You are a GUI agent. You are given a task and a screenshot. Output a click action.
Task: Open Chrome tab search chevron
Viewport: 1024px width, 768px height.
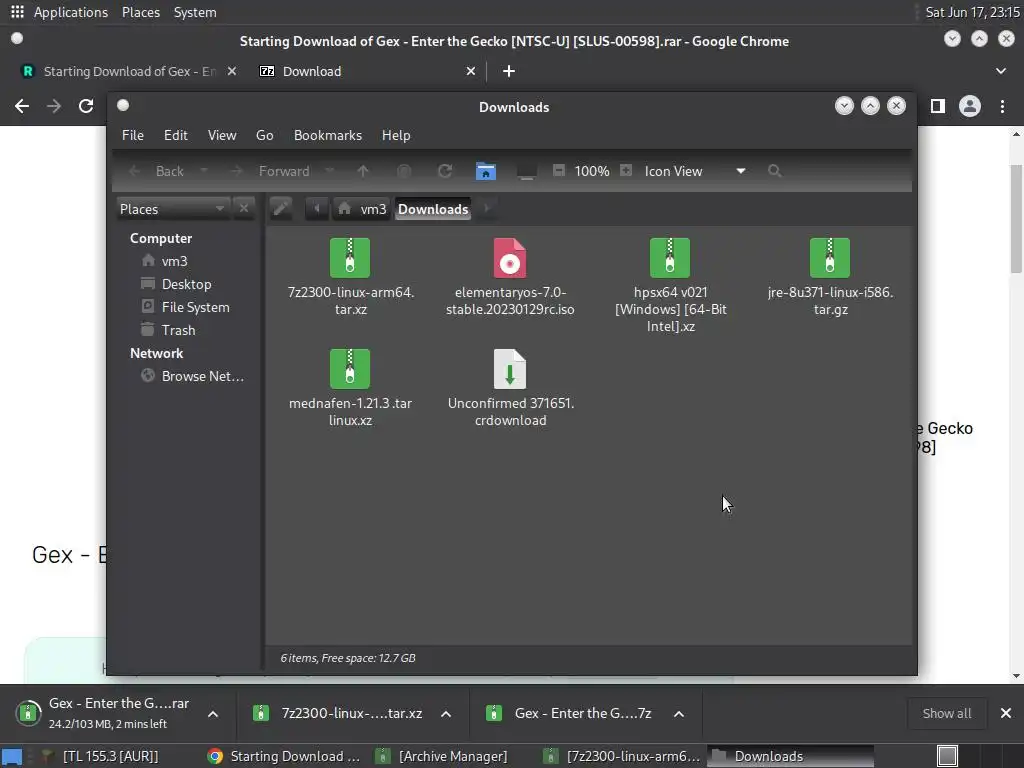pyautogui.click(x=1000, y=71)
